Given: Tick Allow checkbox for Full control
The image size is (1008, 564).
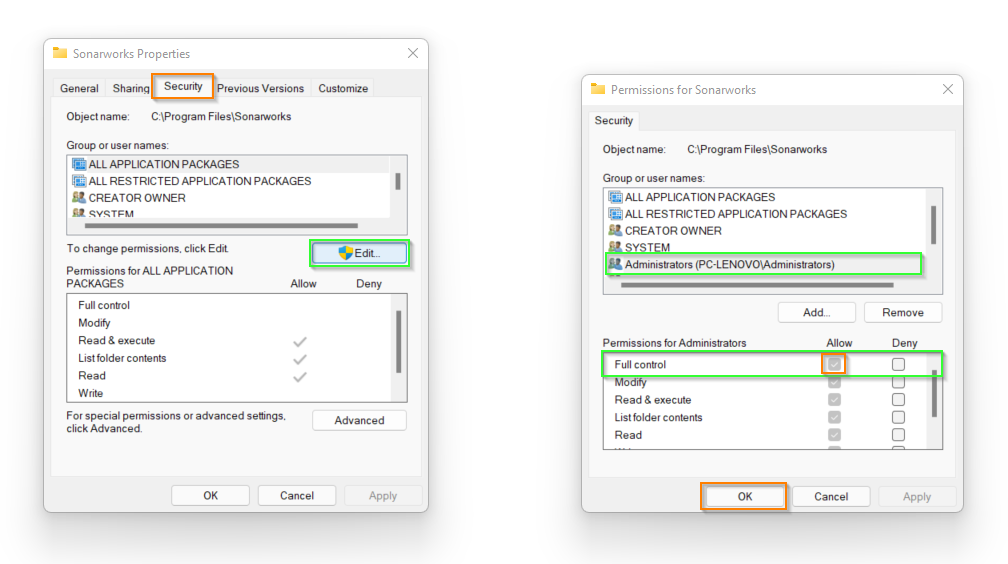Looking at the screenshot, I should coord(834,365).
